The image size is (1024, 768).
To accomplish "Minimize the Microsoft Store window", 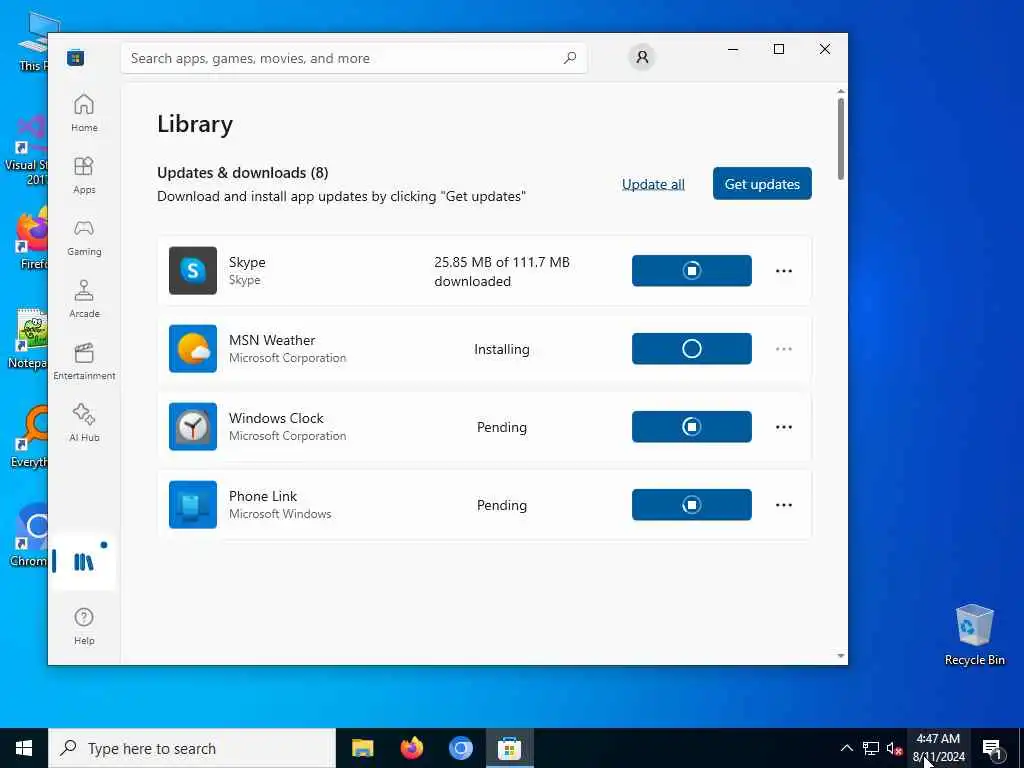I will (x=733, y=49).
